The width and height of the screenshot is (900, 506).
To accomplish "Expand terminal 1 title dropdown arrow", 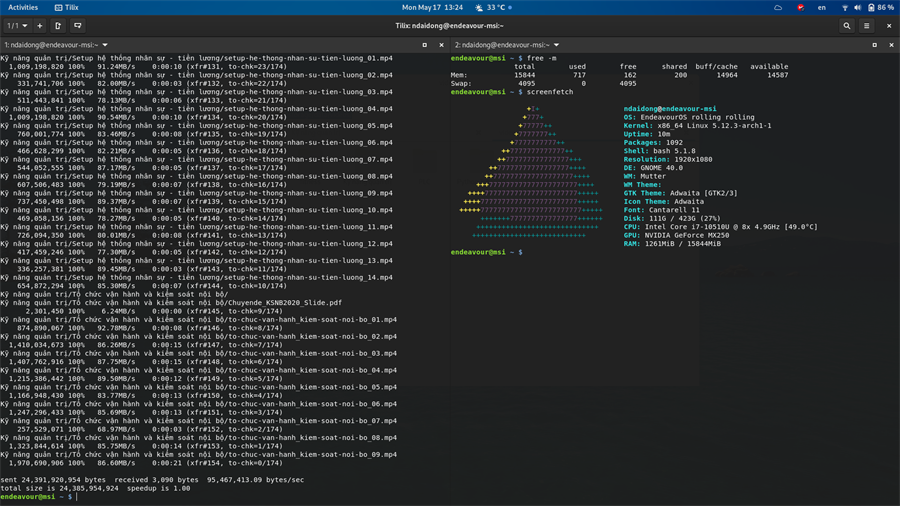I will [105, 45].
